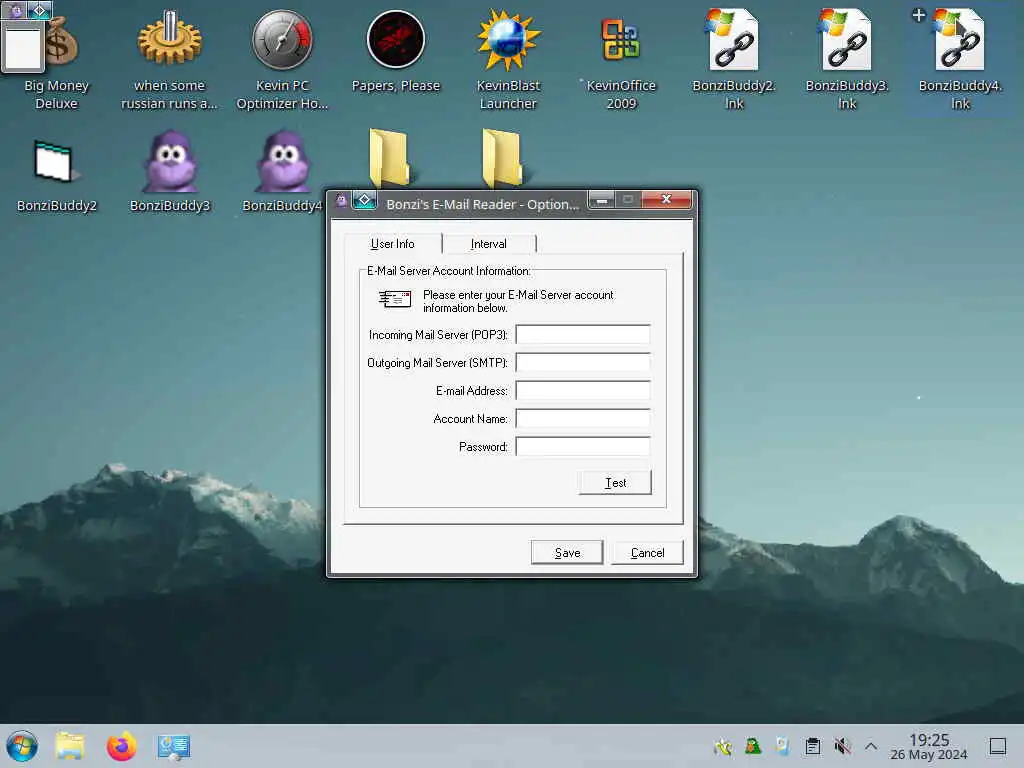
Task: Expand hidden system tray icons arrow
Action: (871, 746)
